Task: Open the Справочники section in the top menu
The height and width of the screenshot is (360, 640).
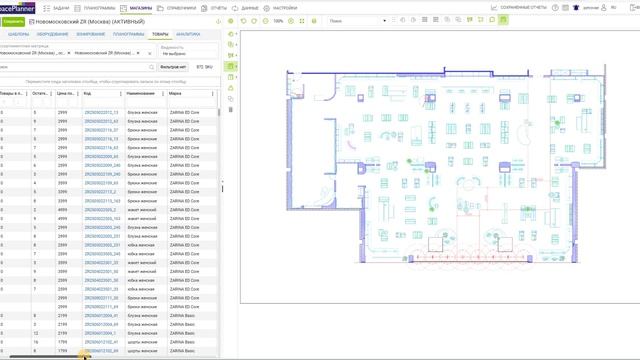Action: [176, 8]
